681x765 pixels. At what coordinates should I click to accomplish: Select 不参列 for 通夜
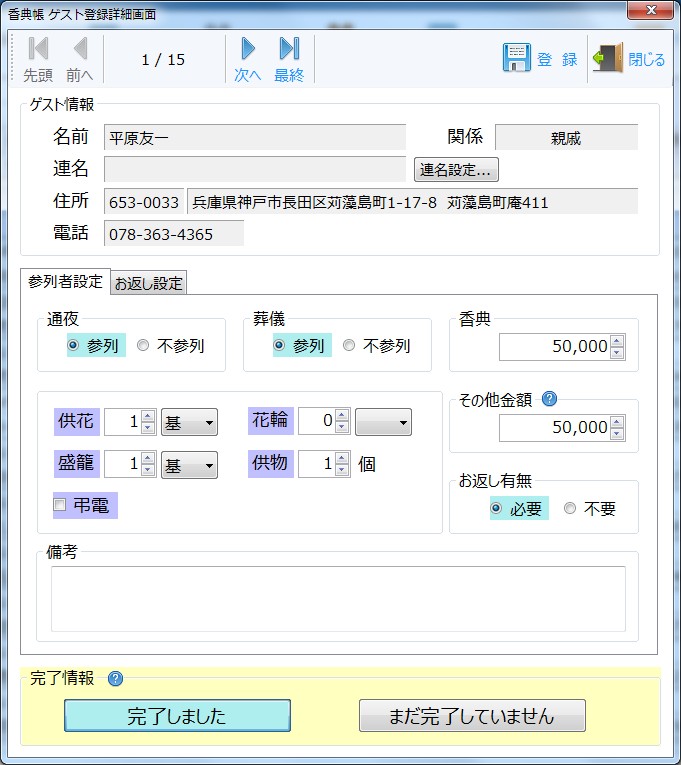click(143, 346)
